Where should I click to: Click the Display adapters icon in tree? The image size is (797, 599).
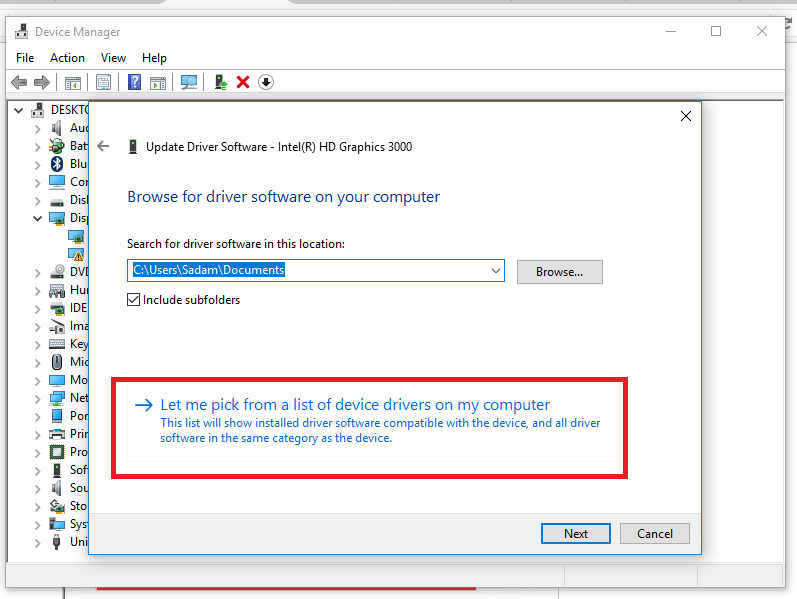[x=57, y=218]
